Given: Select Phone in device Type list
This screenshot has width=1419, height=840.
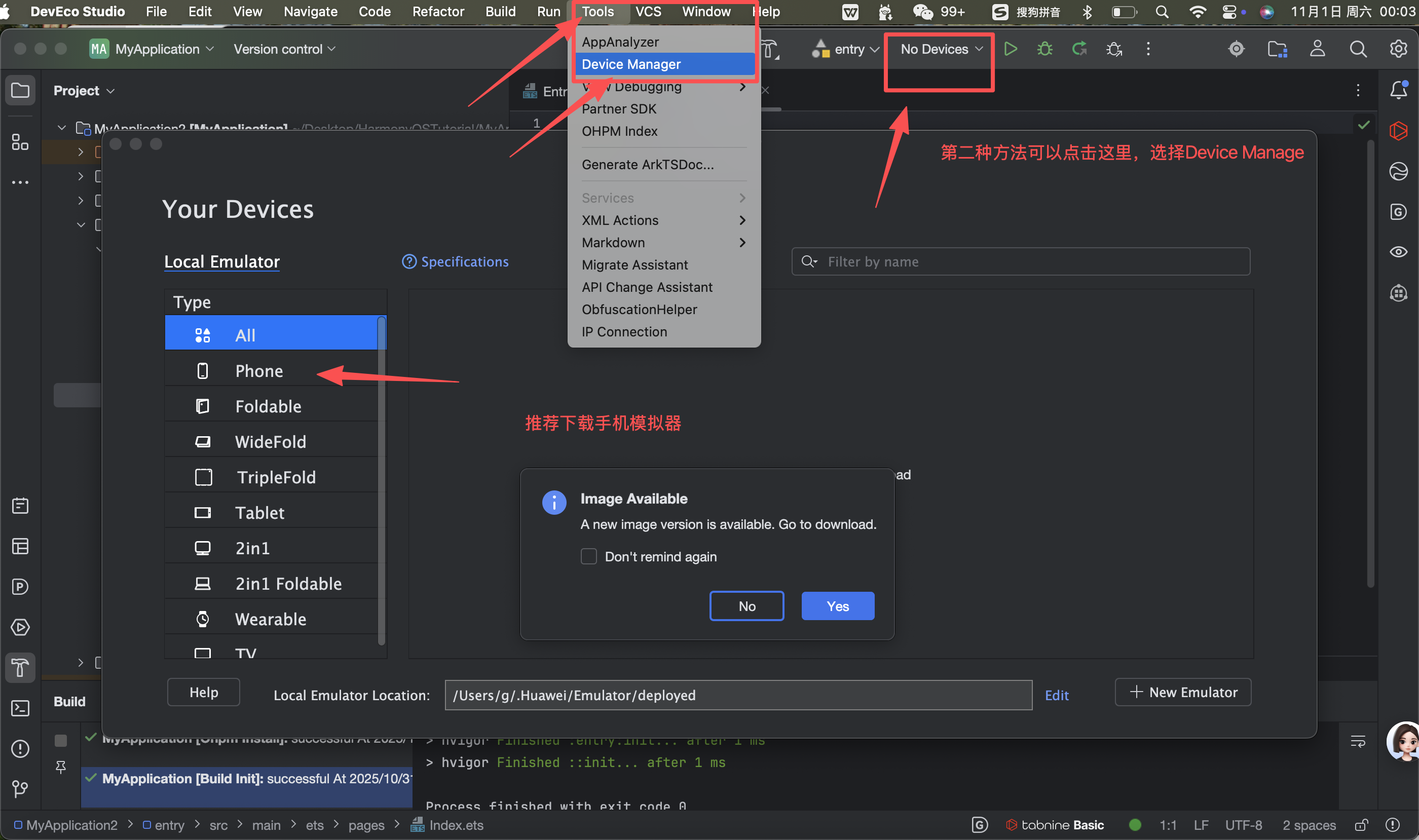Looking at the screenshot, I should point(259,371).
